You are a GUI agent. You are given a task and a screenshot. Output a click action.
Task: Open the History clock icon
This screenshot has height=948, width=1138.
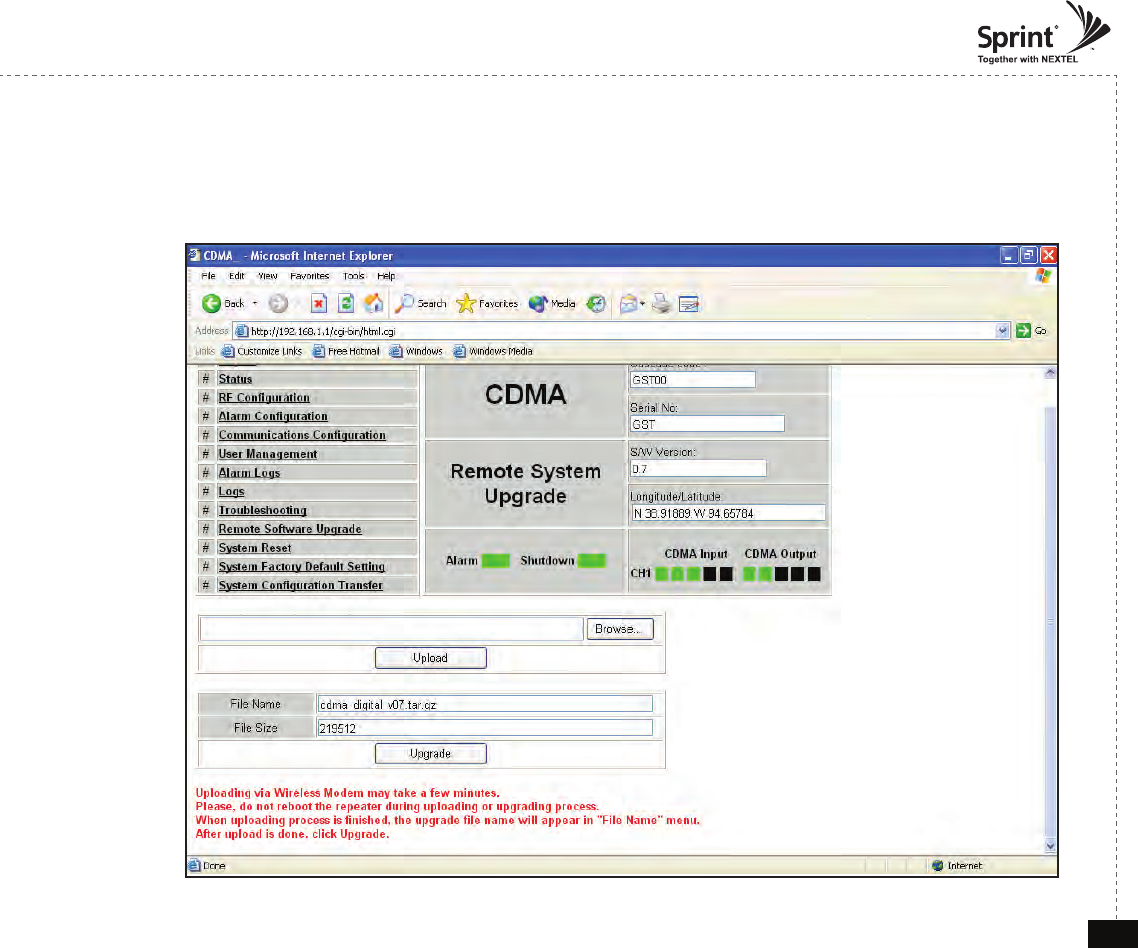596,303
